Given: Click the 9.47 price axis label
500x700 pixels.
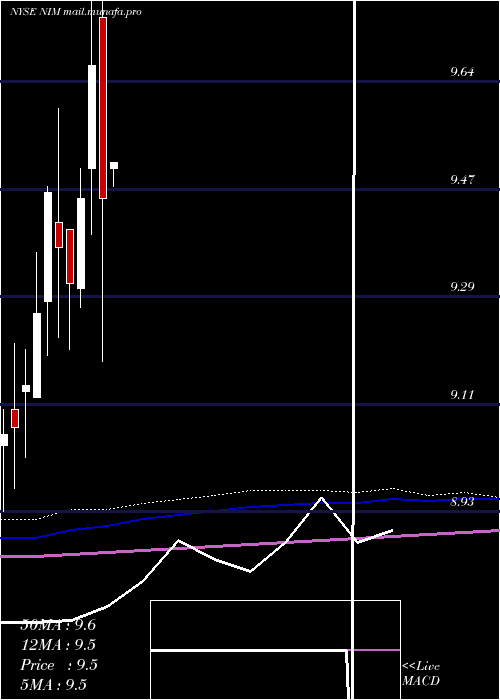Looking at the screenshot, I should tap(462, 179).
